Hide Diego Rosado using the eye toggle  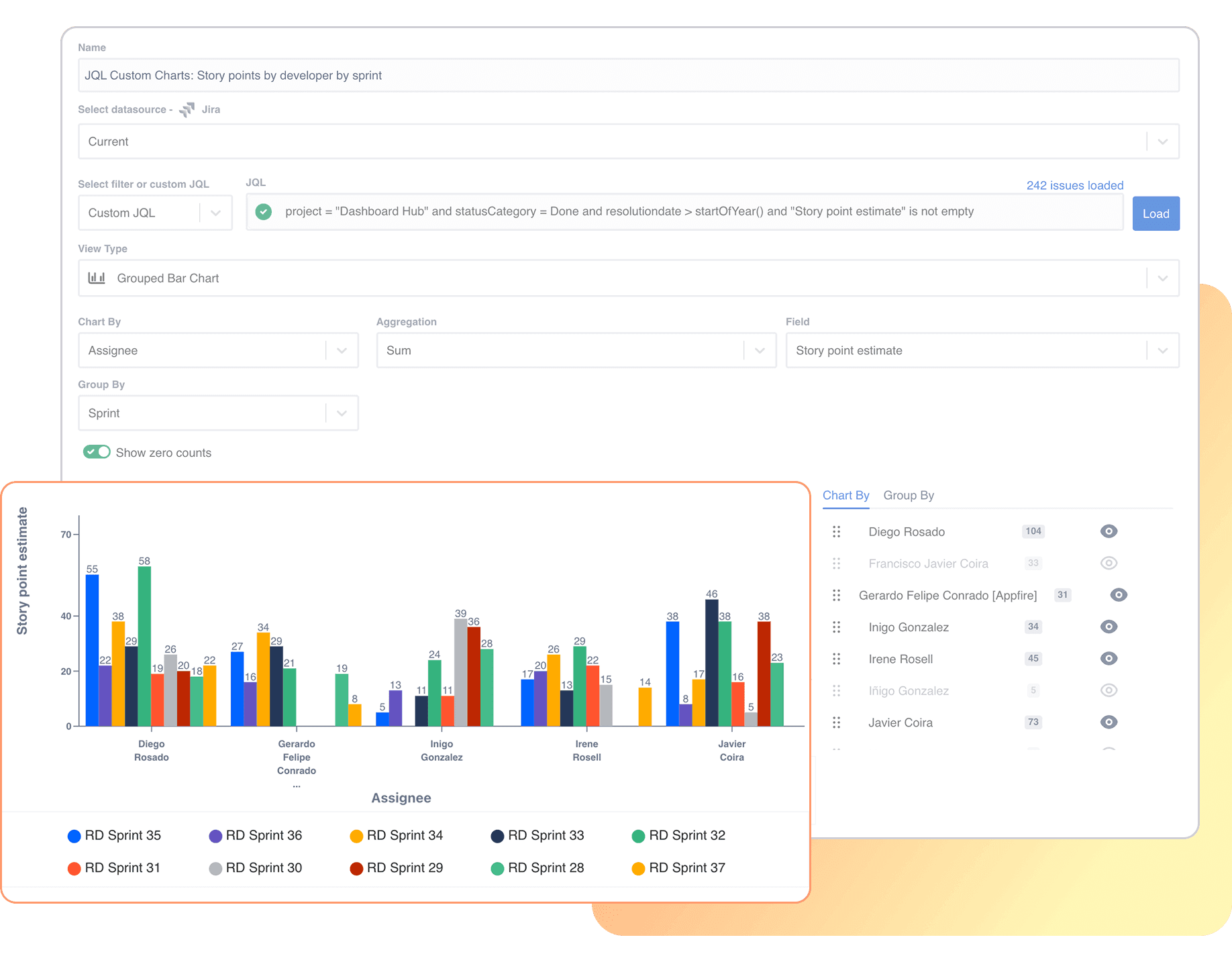1109,531
